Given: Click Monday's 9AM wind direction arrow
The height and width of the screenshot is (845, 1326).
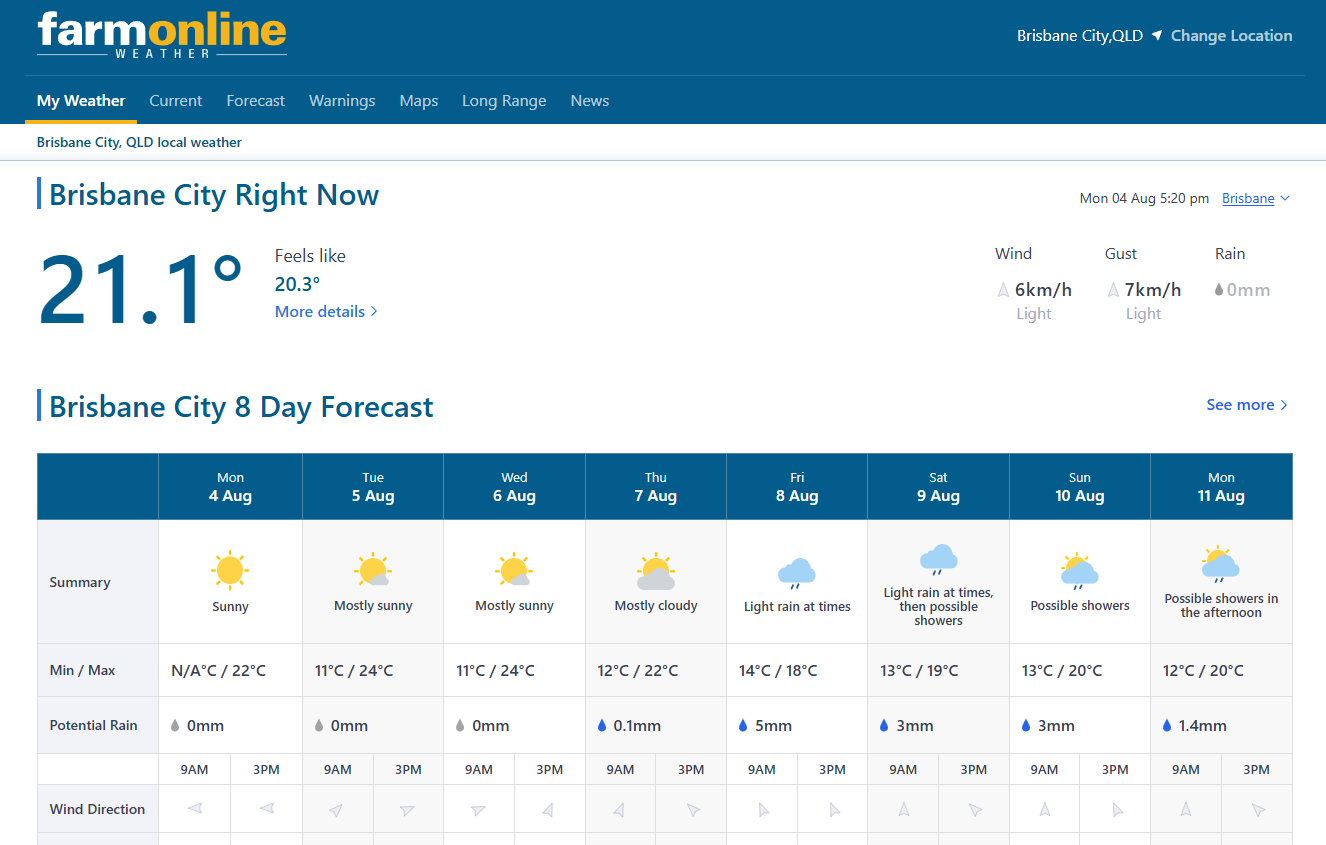Looking at the screenshot, I should click(194, 808).
